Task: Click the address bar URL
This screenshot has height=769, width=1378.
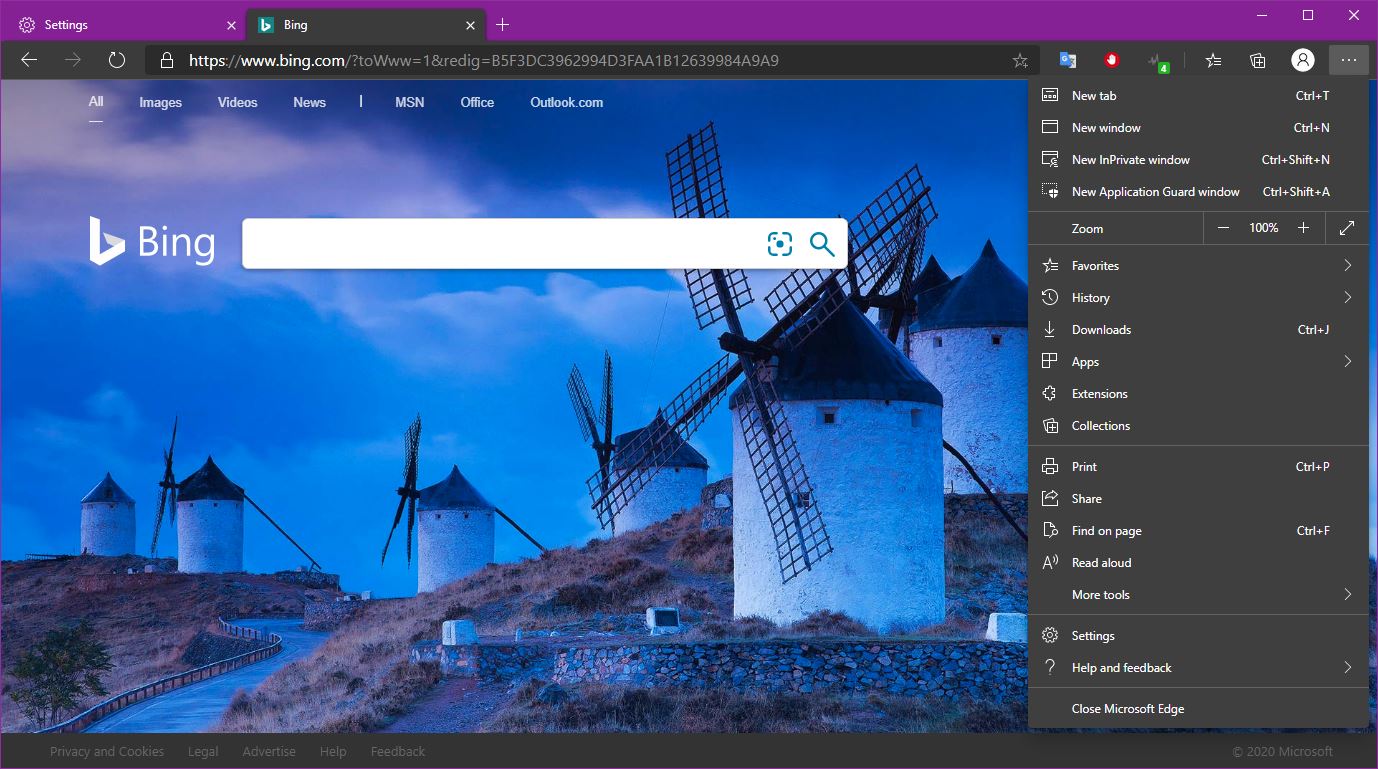Action: [x=484, y=60]
